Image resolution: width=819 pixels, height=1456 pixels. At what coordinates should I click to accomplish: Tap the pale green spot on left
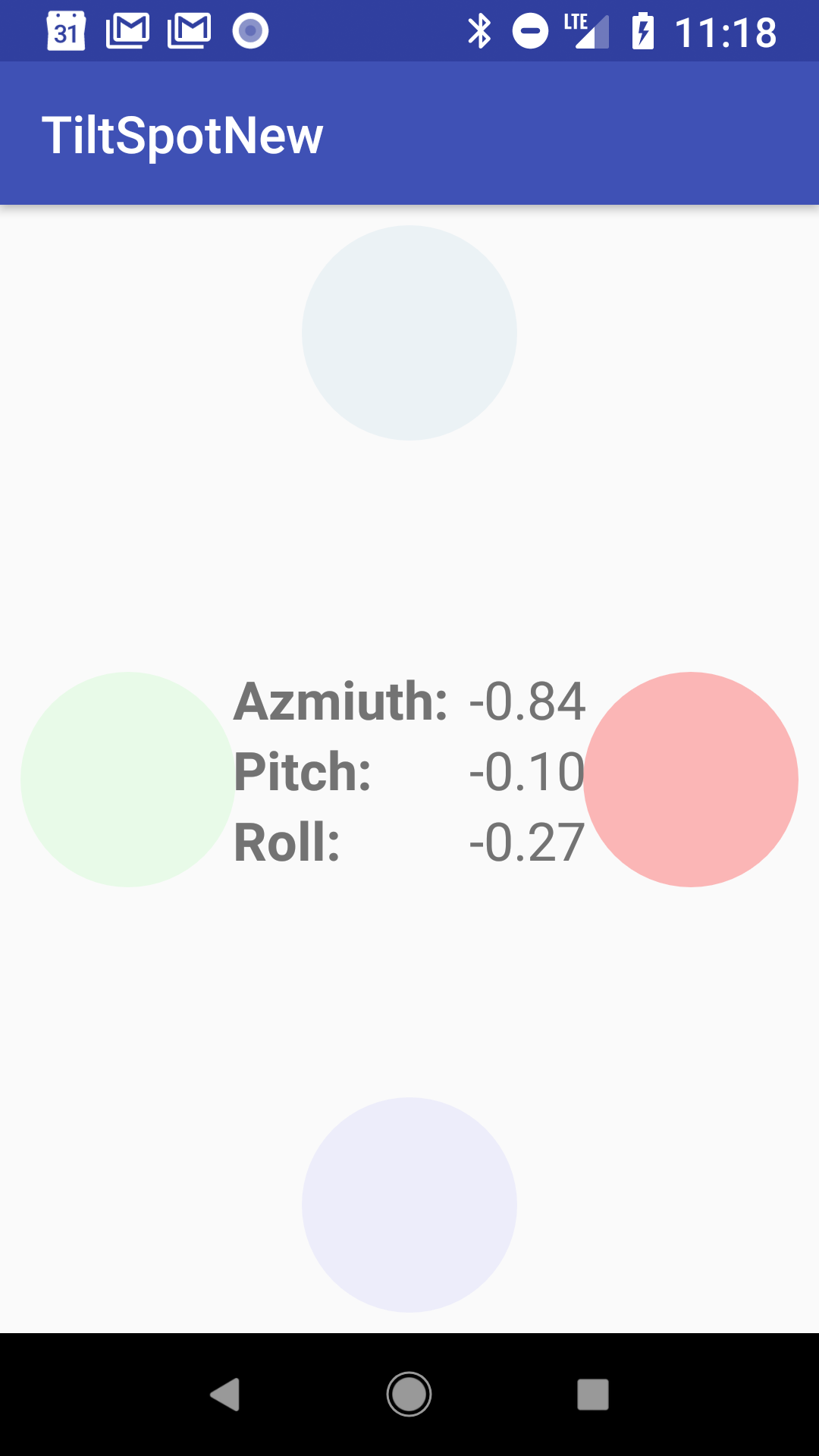[127, 779]
